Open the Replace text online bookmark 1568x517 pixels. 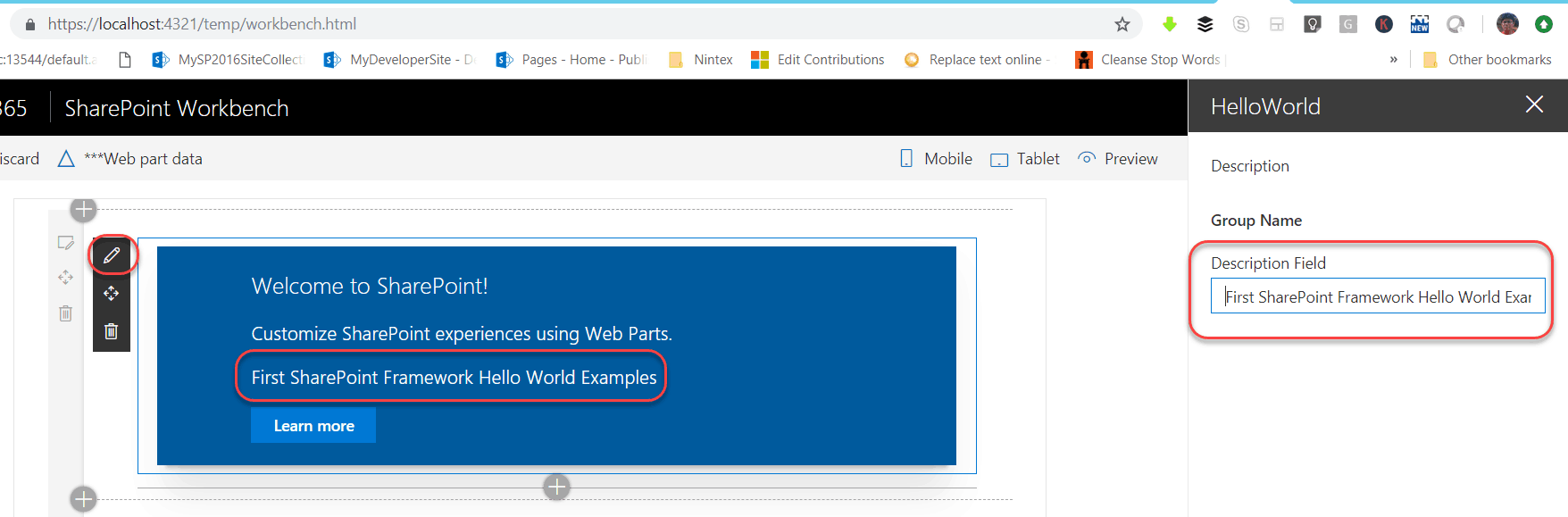point(977,60)
